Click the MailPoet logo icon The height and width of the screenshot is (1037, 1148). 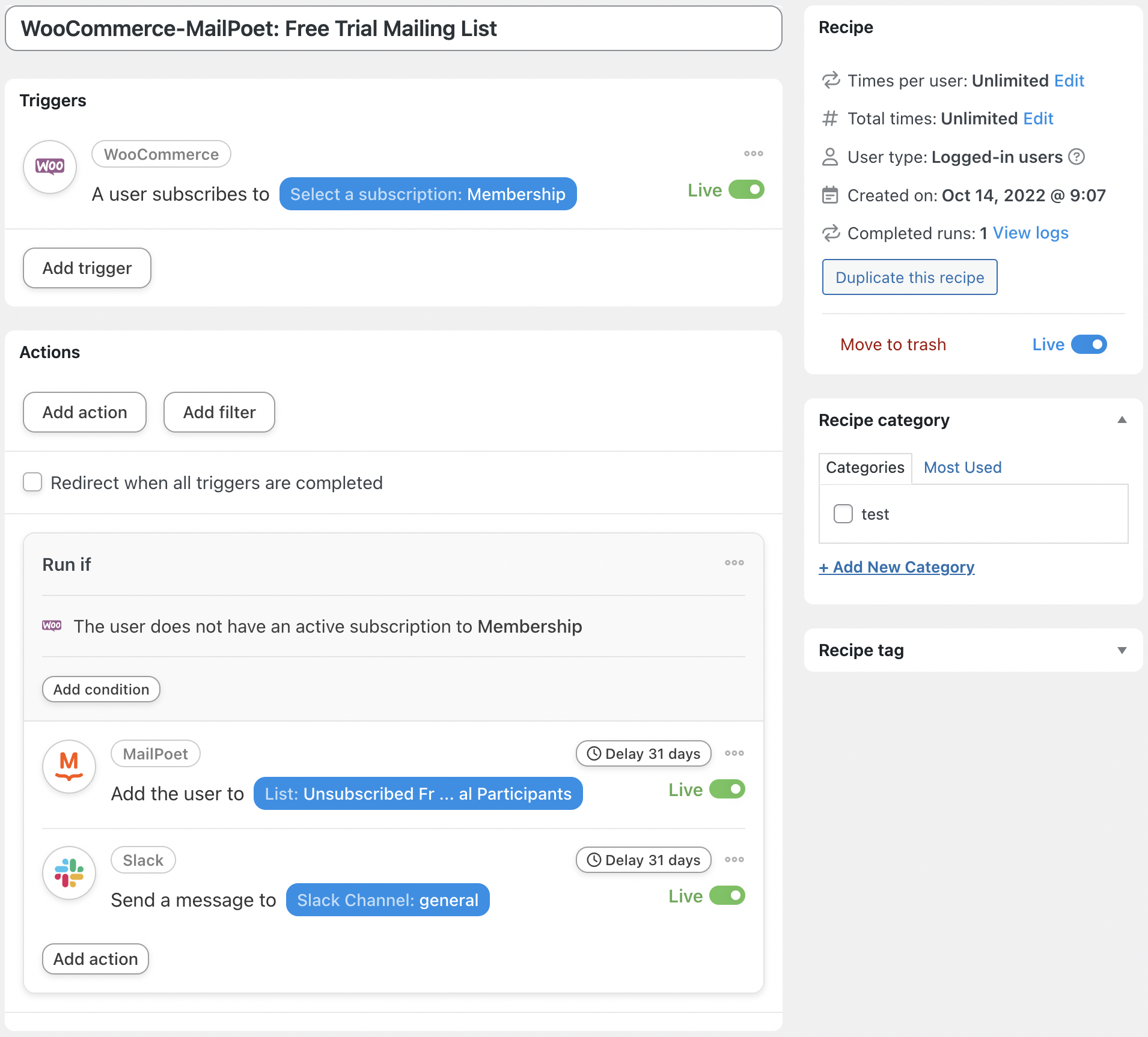(69, 767)
